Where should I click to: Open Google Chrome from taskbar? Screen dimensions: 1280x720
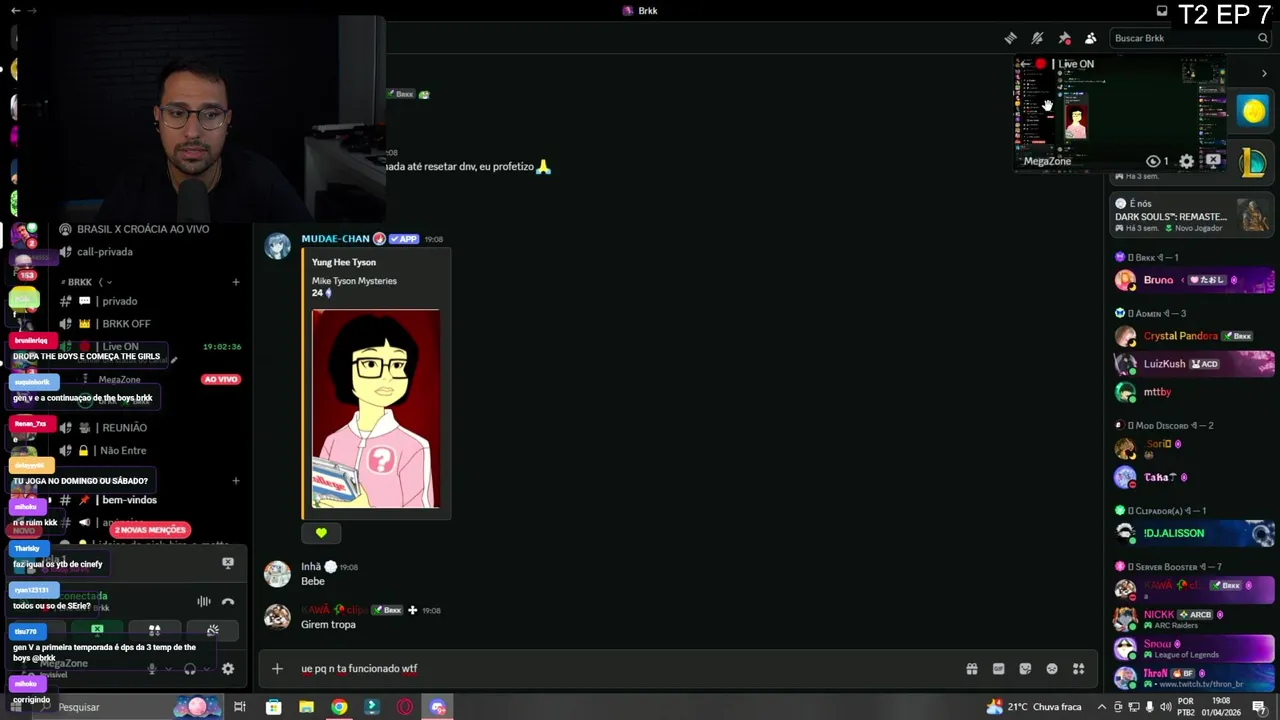coord(339,707)
